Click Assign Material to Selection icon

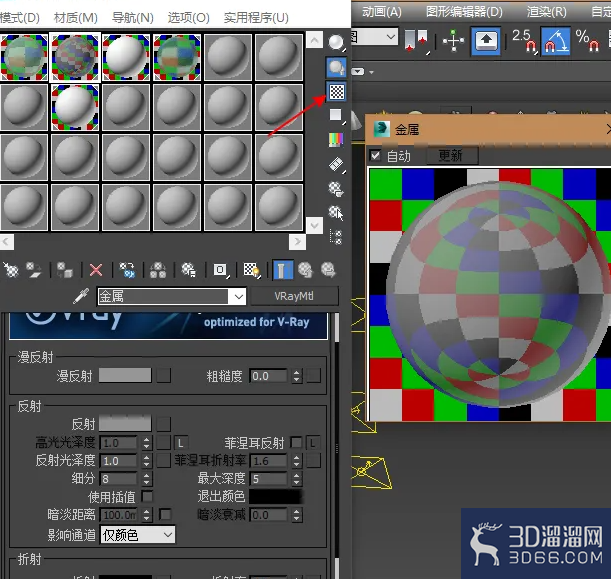65,270
